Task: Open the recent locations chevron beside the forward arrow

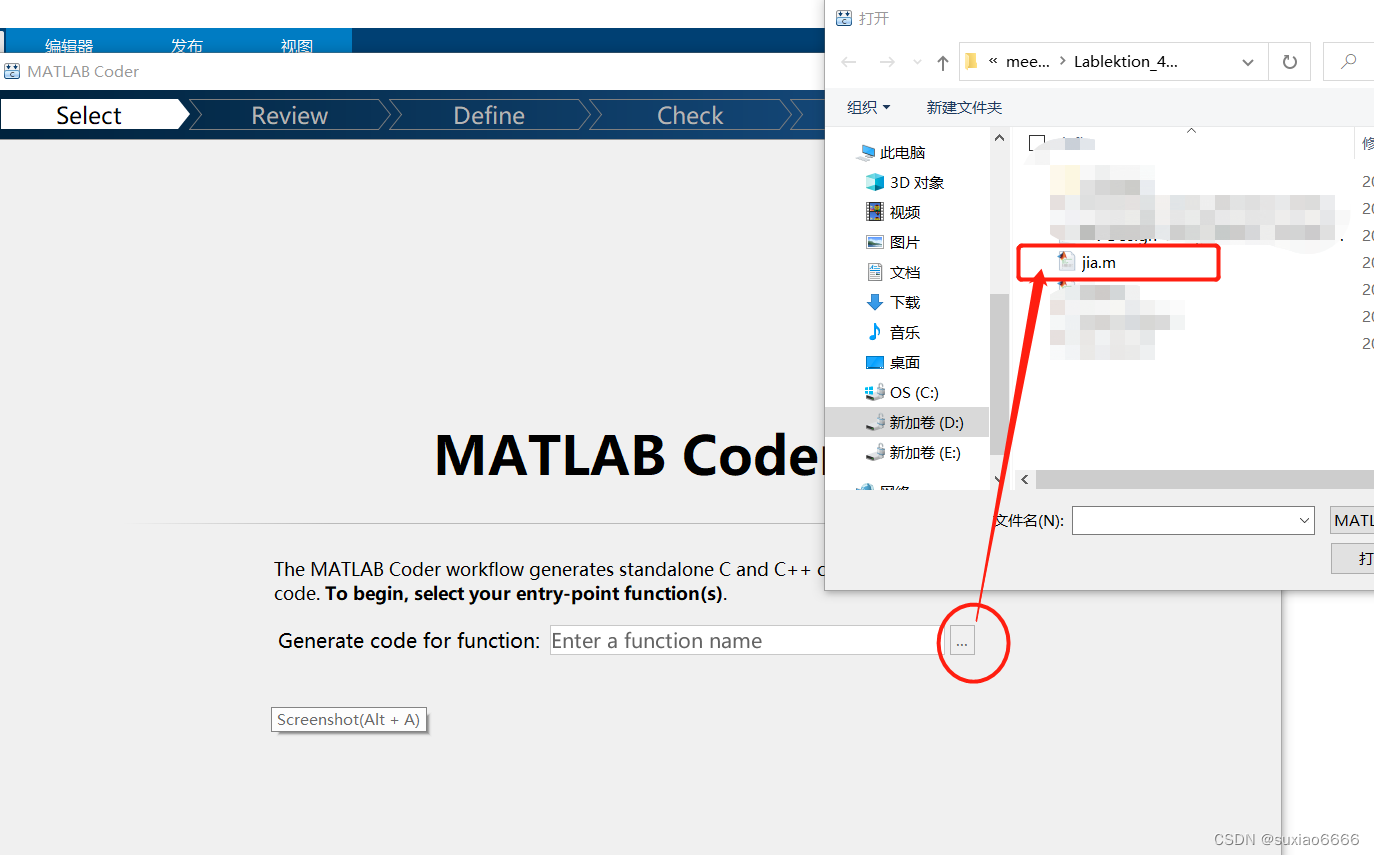Action: pyautogui.click(x=918, y=62)
